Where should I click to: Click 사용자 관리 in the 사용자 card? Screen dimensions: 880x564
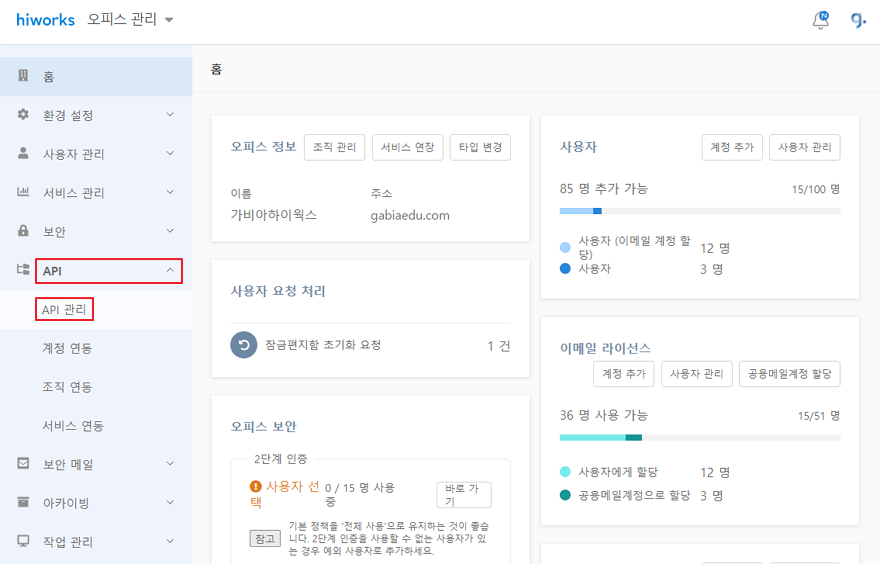tap(805, 147)
